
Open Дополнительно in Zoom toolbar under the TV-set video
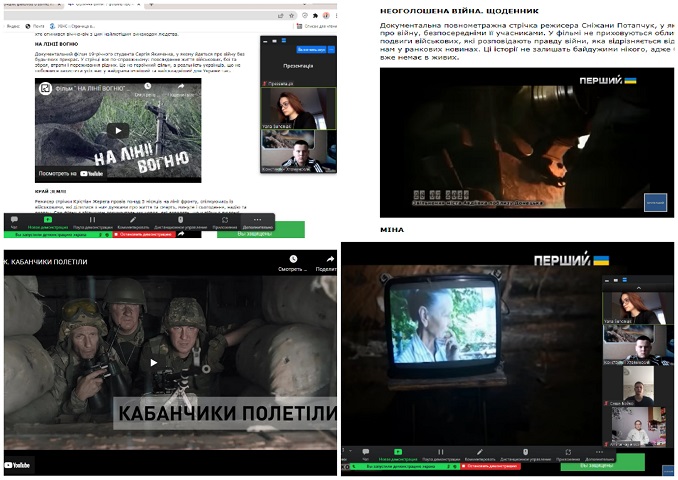[x=599, y=454]
